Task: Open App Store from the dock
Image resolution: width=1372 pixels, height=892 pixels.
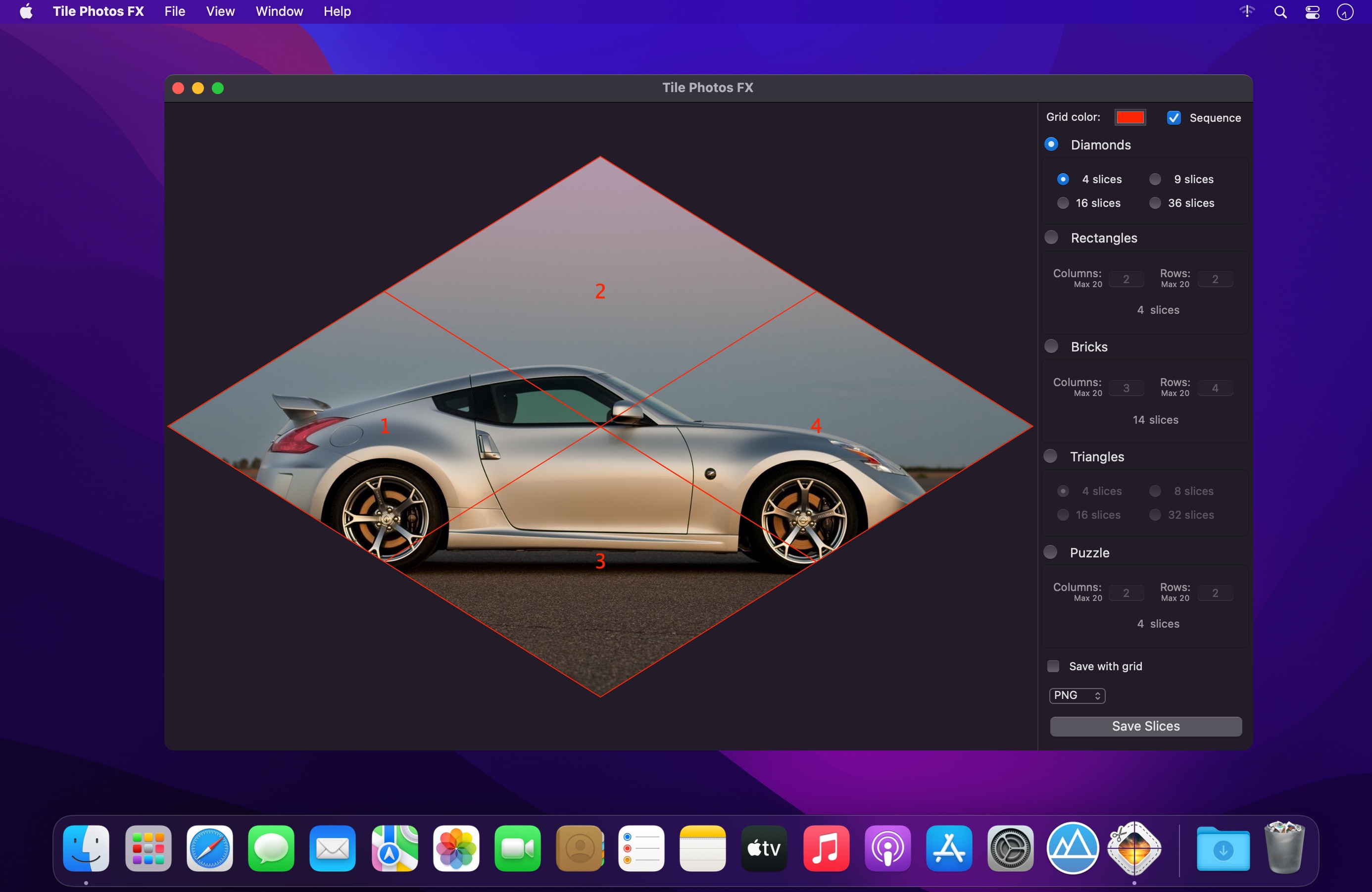Action: [x=949, y=847]
